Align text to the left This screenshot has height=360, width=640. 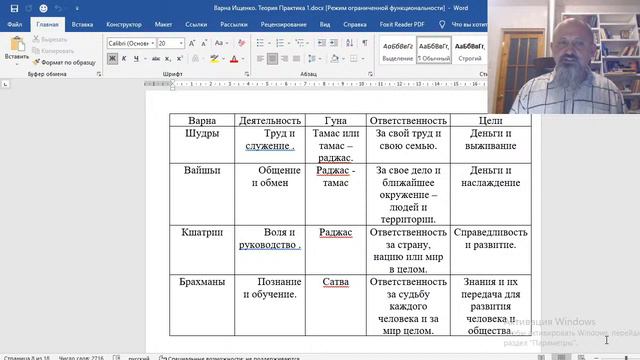click(260, 59)
